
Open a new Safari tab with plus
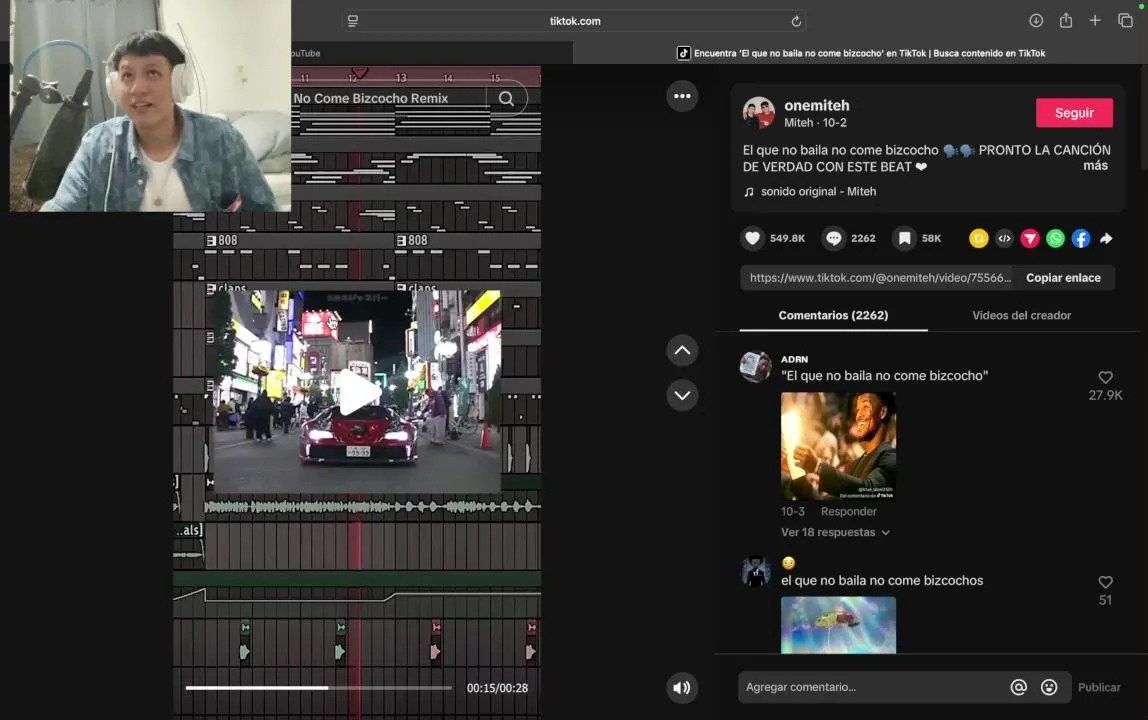[x=1095, y=21]
